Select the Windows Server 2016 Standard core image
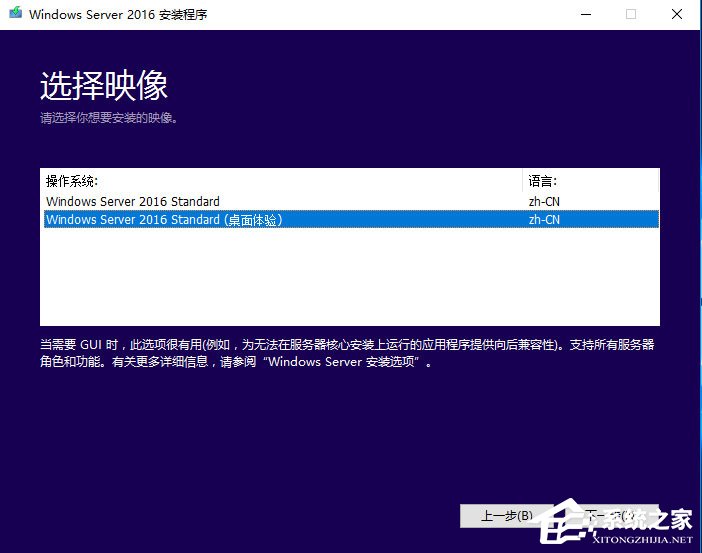702x553 pixels. [x=133, y=202]
